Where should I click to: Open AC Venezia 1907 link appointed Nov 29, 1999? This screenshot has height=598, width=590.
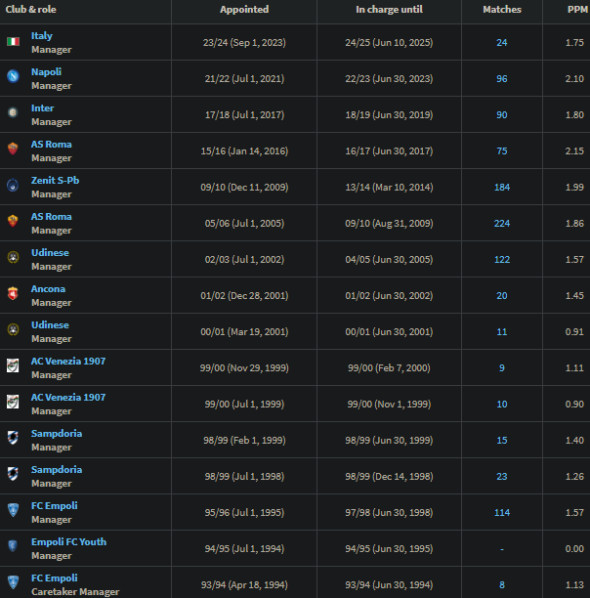(68, 361)
